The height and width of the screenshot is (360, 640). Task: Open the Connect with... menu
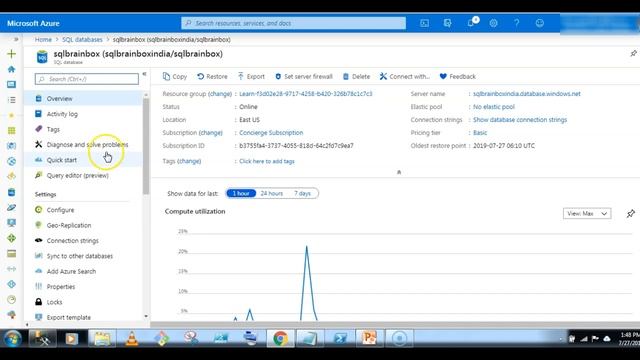pyautogui.click(x=404, y=76)
